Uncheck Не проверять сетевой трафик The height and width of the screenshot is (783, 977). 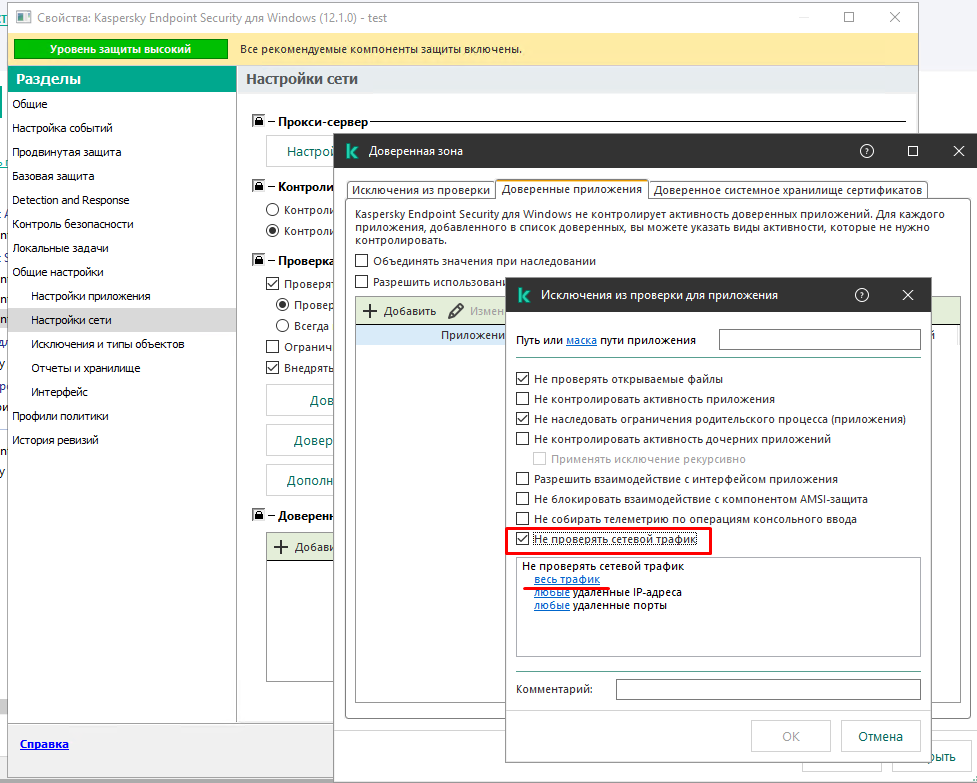click(522, 539)
